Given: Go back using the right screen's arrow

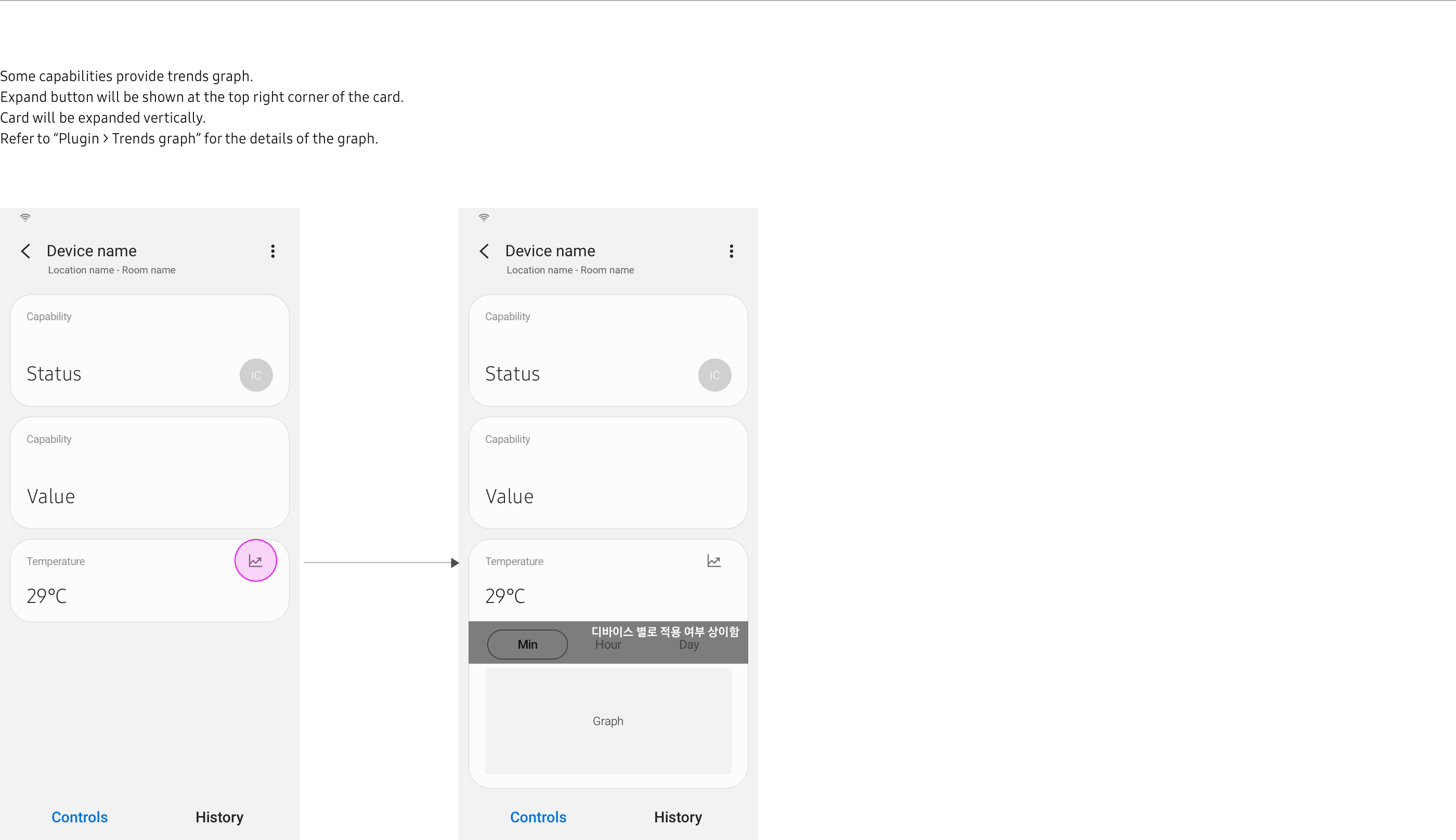Looking at the screenshot, I should pyautogui.click(x=484, y=251).
